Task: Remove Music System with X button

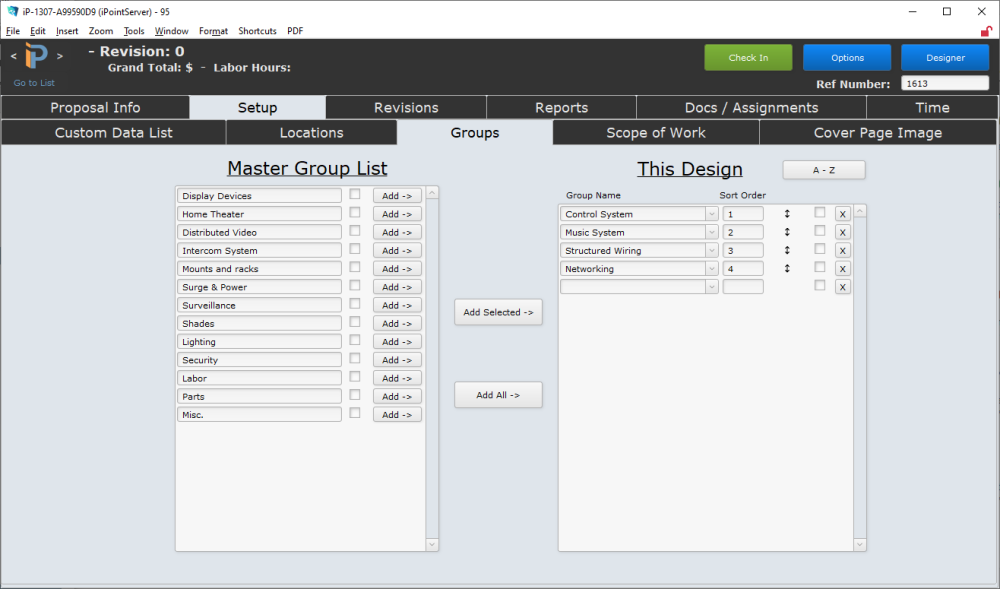Action: click(x=842, y=232)
